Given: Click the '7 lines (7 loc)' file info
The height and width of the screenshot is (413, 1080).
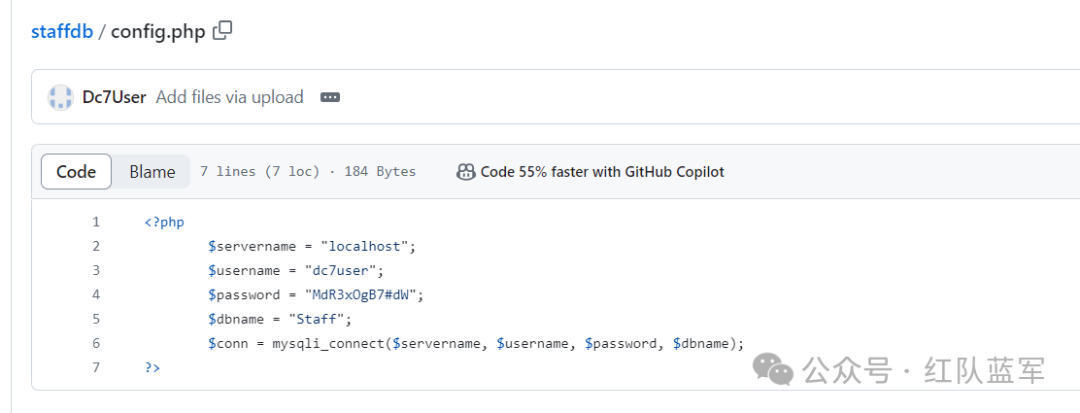Looking at the screenshot, I should [x=260, y=172].
